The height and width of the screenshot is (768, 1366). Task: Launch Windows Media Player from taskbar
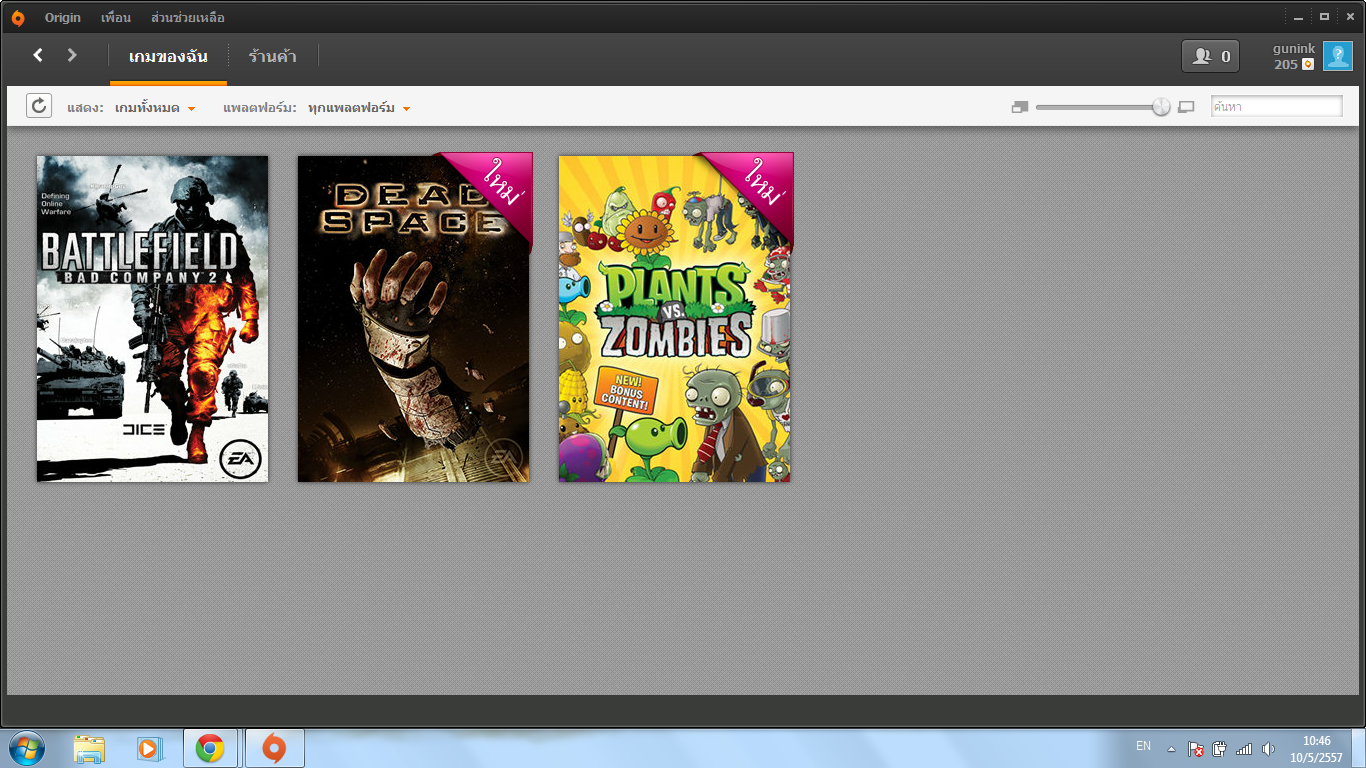[148, 748]
